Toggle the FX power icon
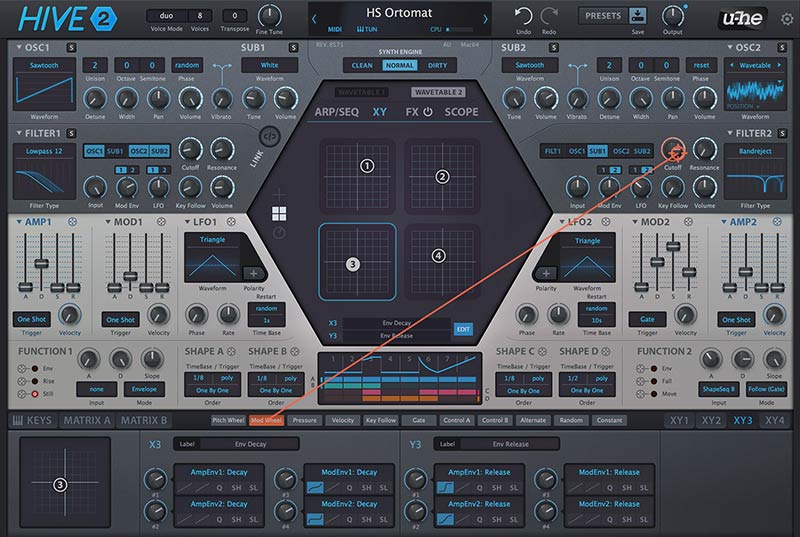Viewport: 800px width, 537px height. pos(428,112)
